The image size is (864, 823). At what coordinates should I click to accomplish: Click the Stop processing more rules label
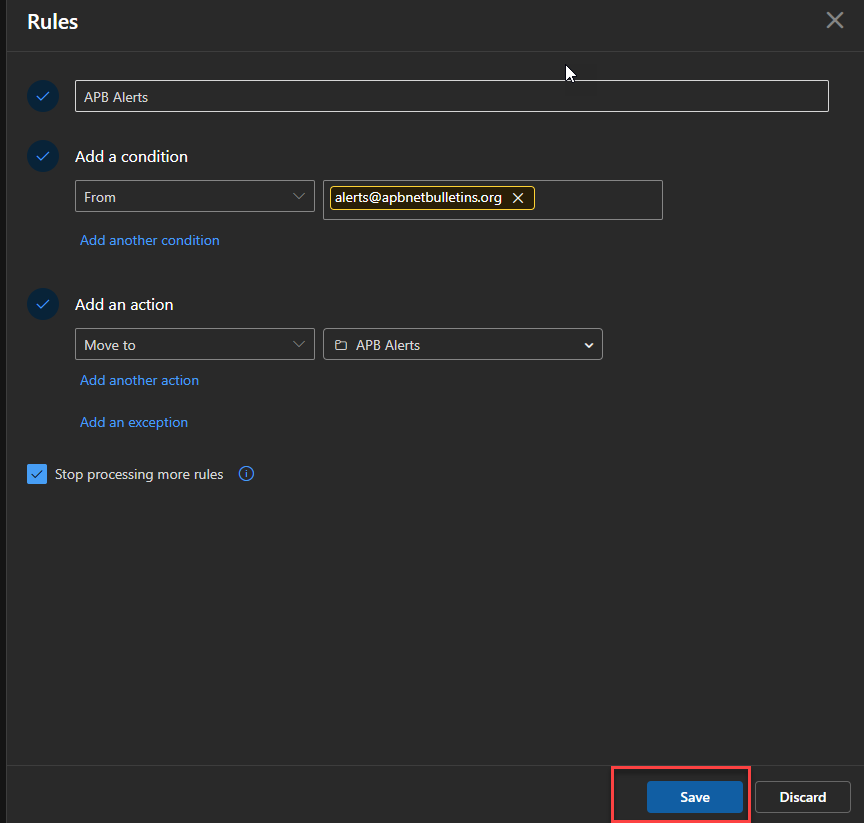(139, 474)
